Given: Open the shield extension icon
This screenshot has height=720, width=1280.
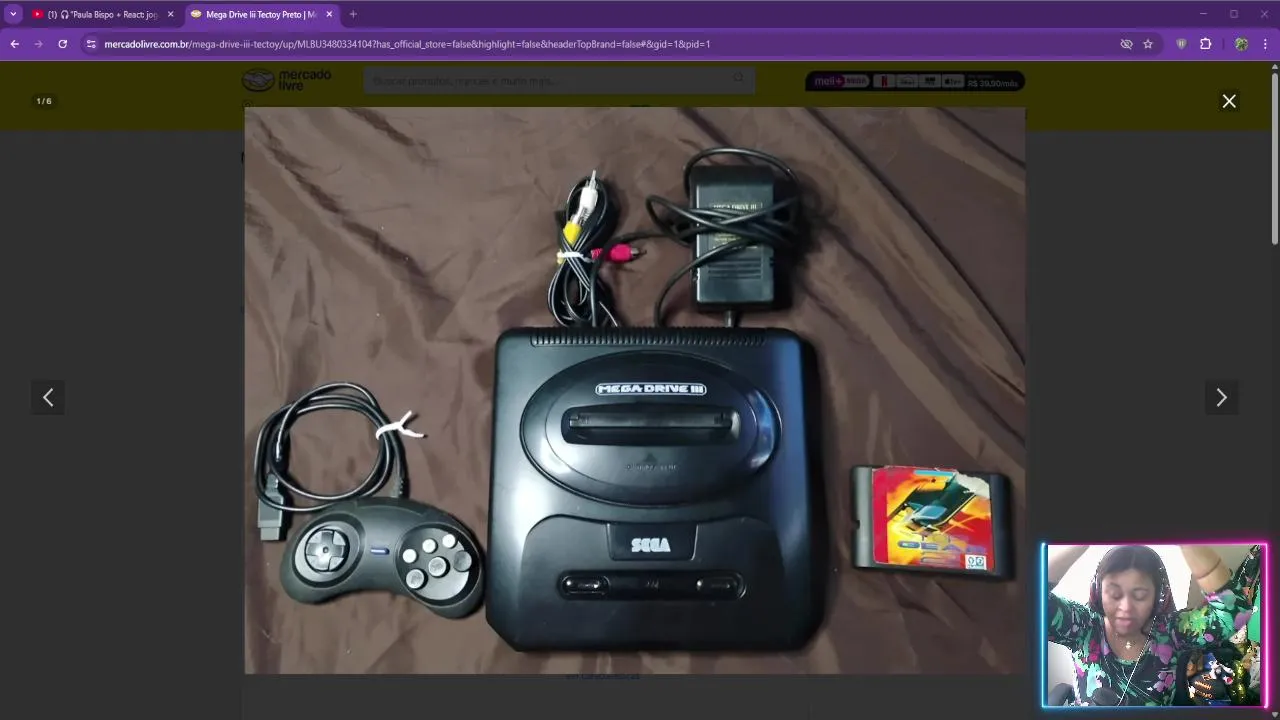Looking at the screenshot, I should point(1181,44).
